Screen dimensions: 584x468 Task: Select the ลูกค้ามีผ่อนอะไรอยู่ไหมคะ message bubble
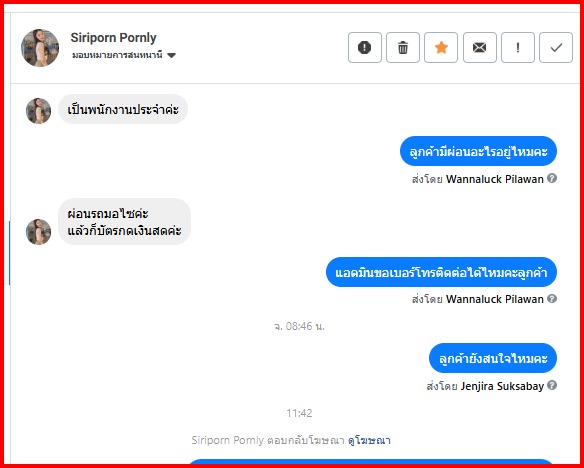tap(478, 151)
